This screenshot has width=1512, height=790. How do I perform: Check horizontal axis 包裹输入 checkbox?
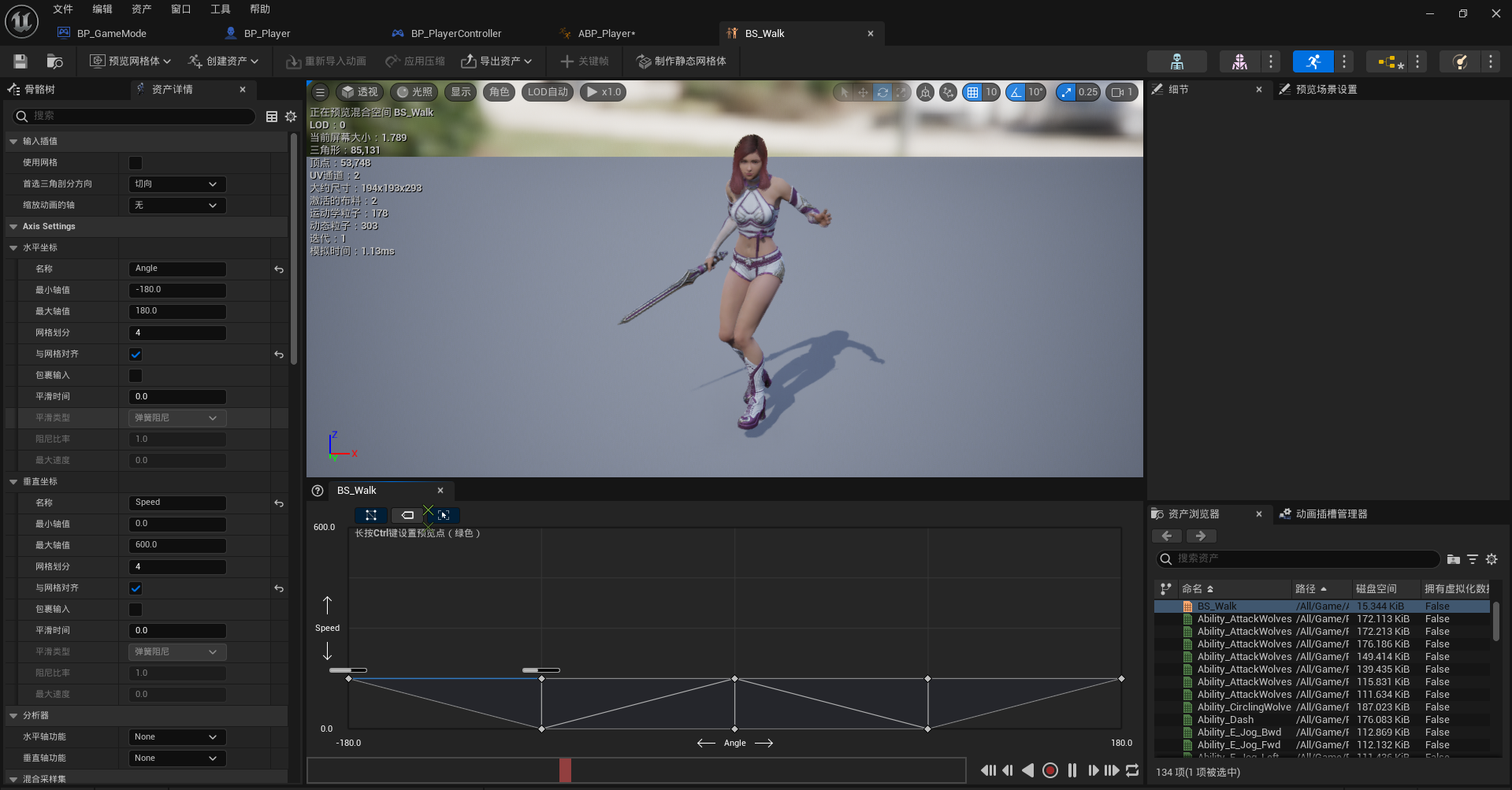click(x=136, y=376)
